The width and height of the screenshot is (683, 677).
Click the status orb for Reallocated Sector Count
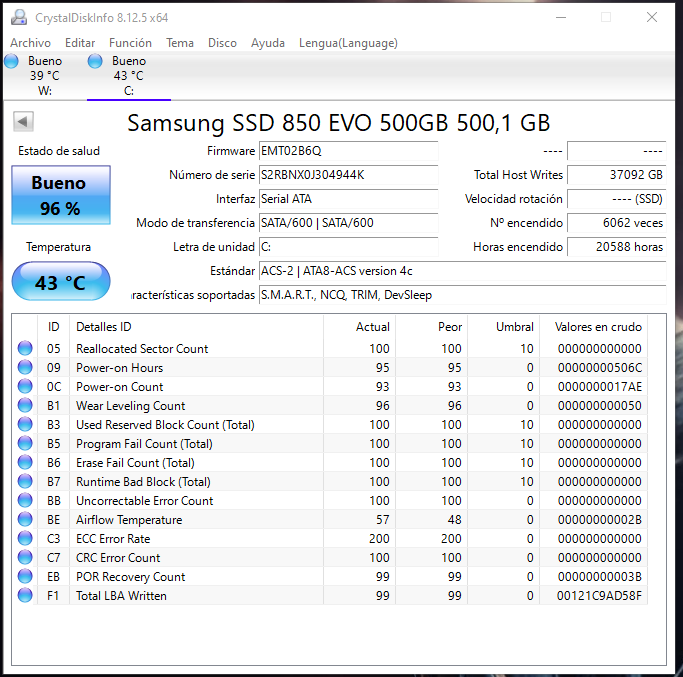25,348
